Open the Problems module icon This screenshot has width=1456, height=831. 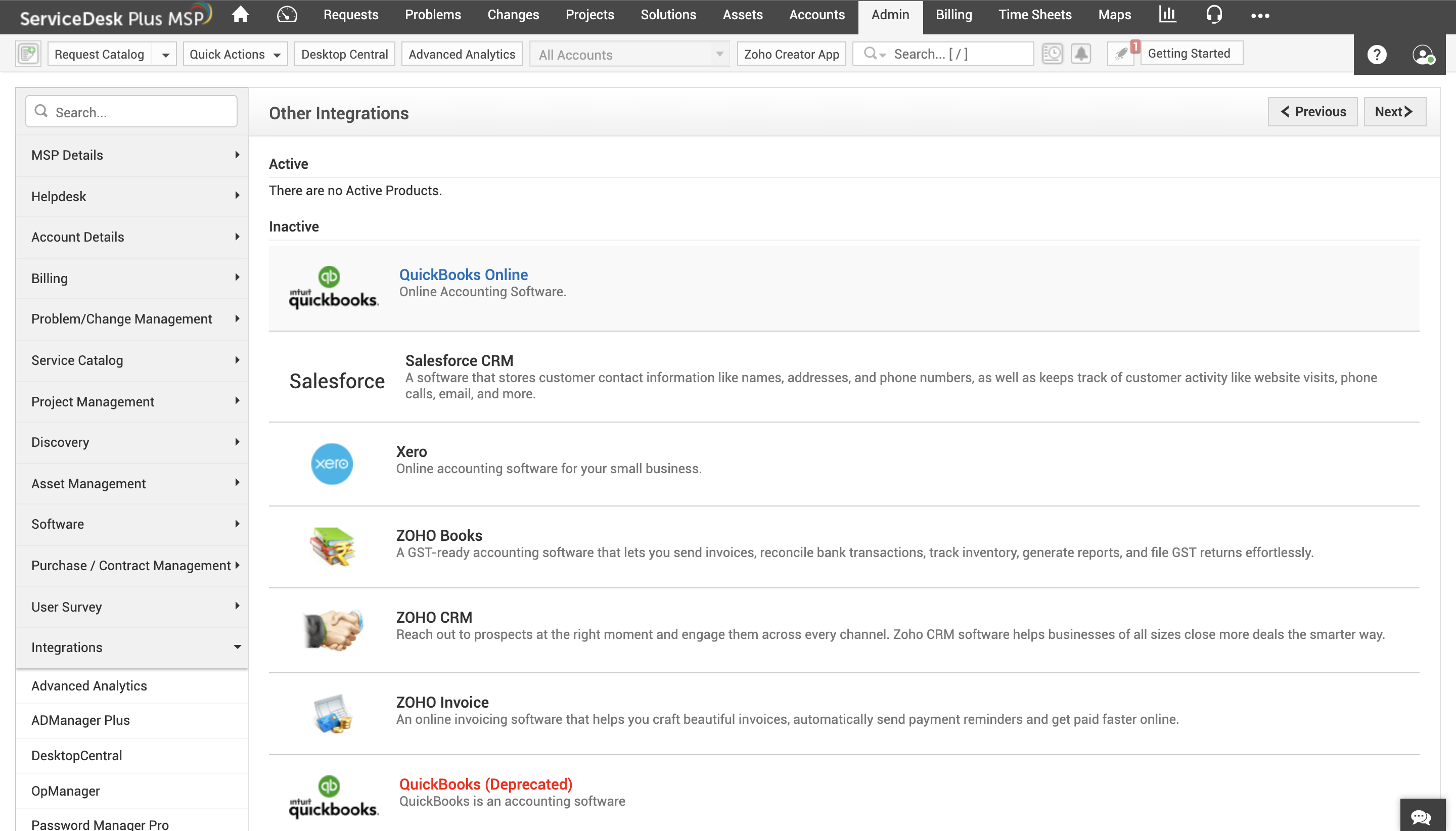pyautogui.click(x=432, y=14)
